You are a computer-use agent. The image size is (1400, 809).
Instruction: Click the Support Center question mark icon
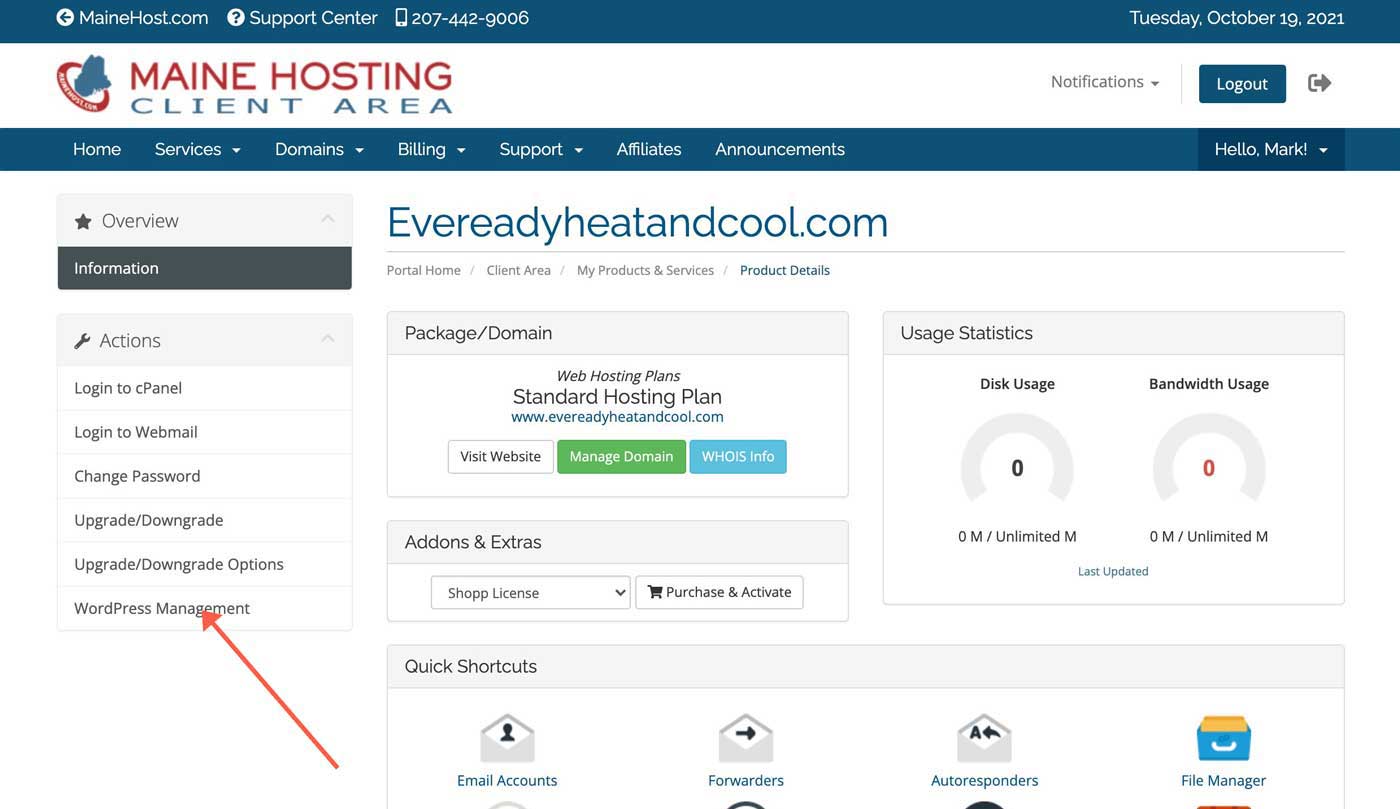pos(235,17)
